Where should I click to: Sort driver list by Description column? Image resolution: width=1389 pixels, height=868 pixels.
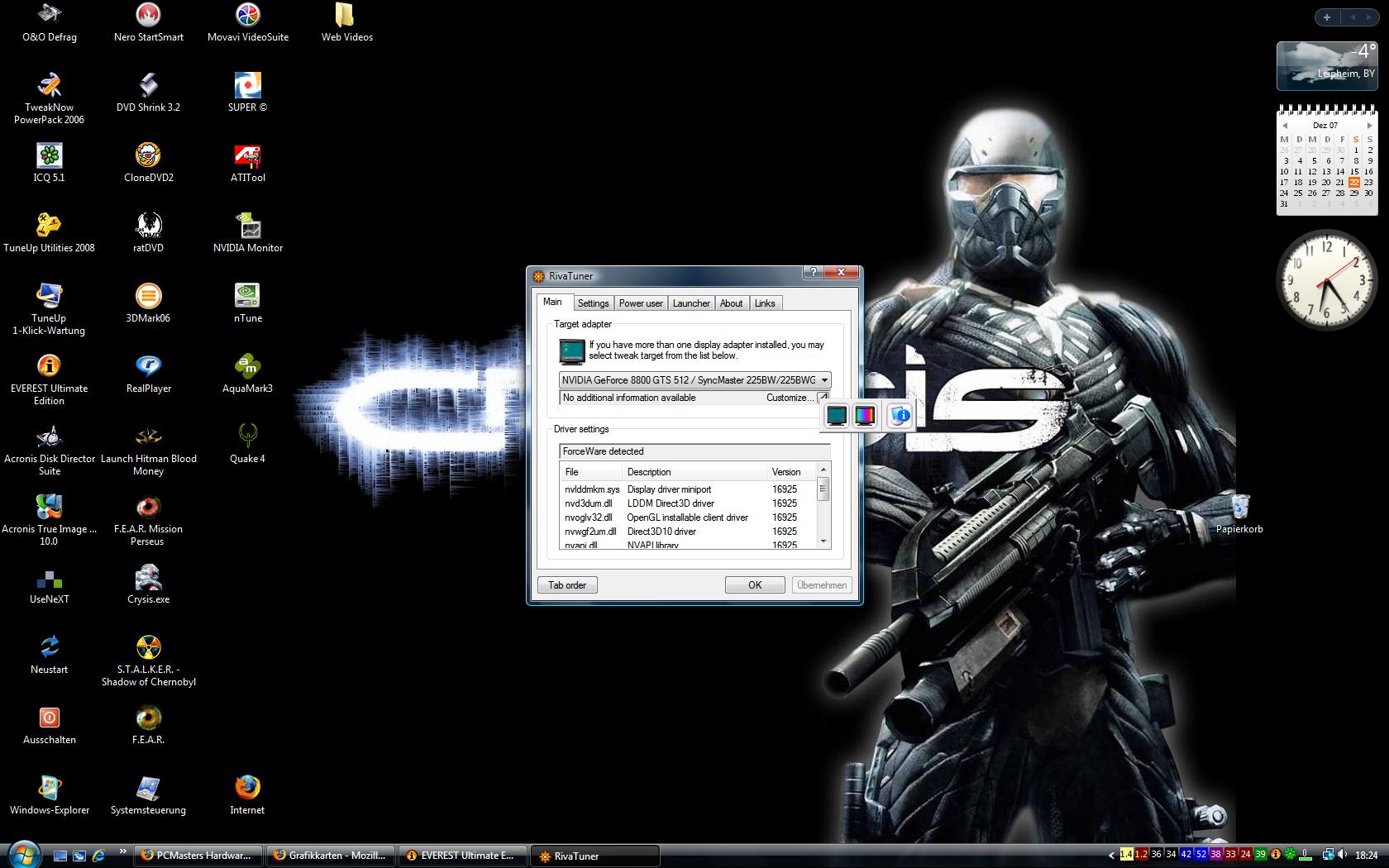point(694,472)
